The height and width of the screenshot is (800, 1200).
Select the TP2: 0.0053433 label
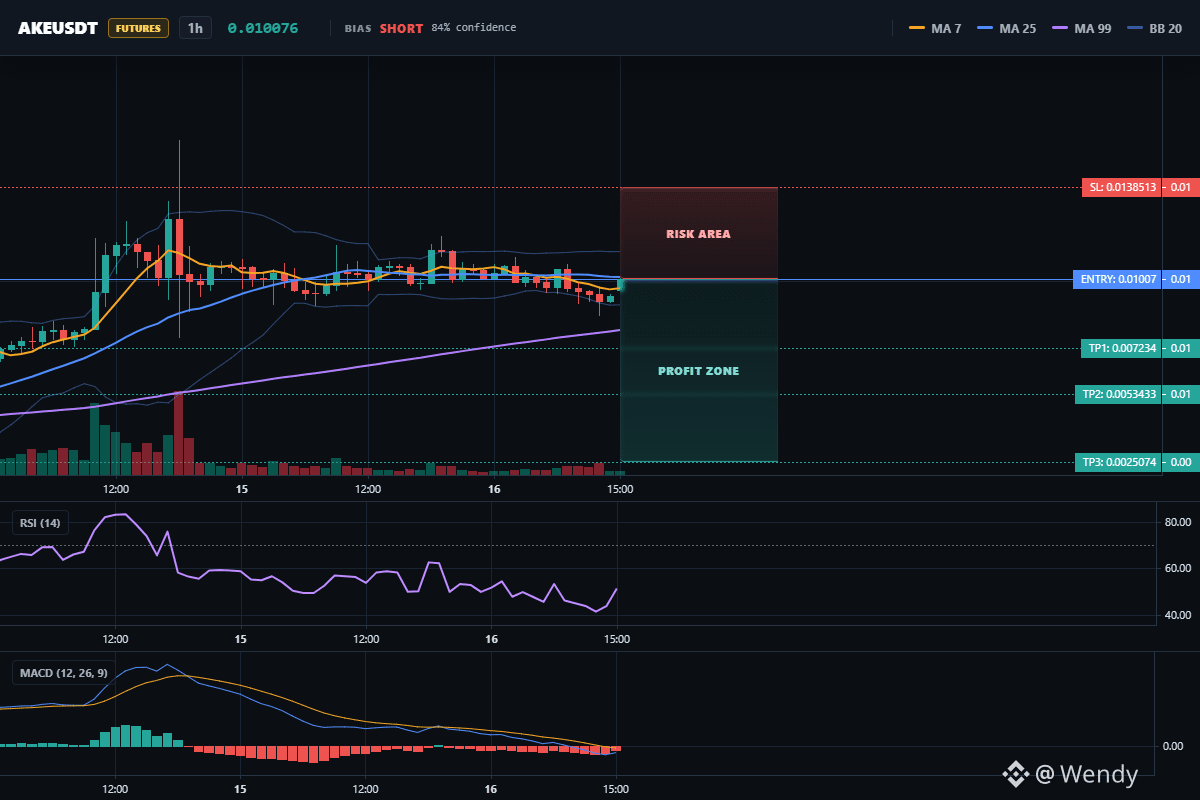1118,394
